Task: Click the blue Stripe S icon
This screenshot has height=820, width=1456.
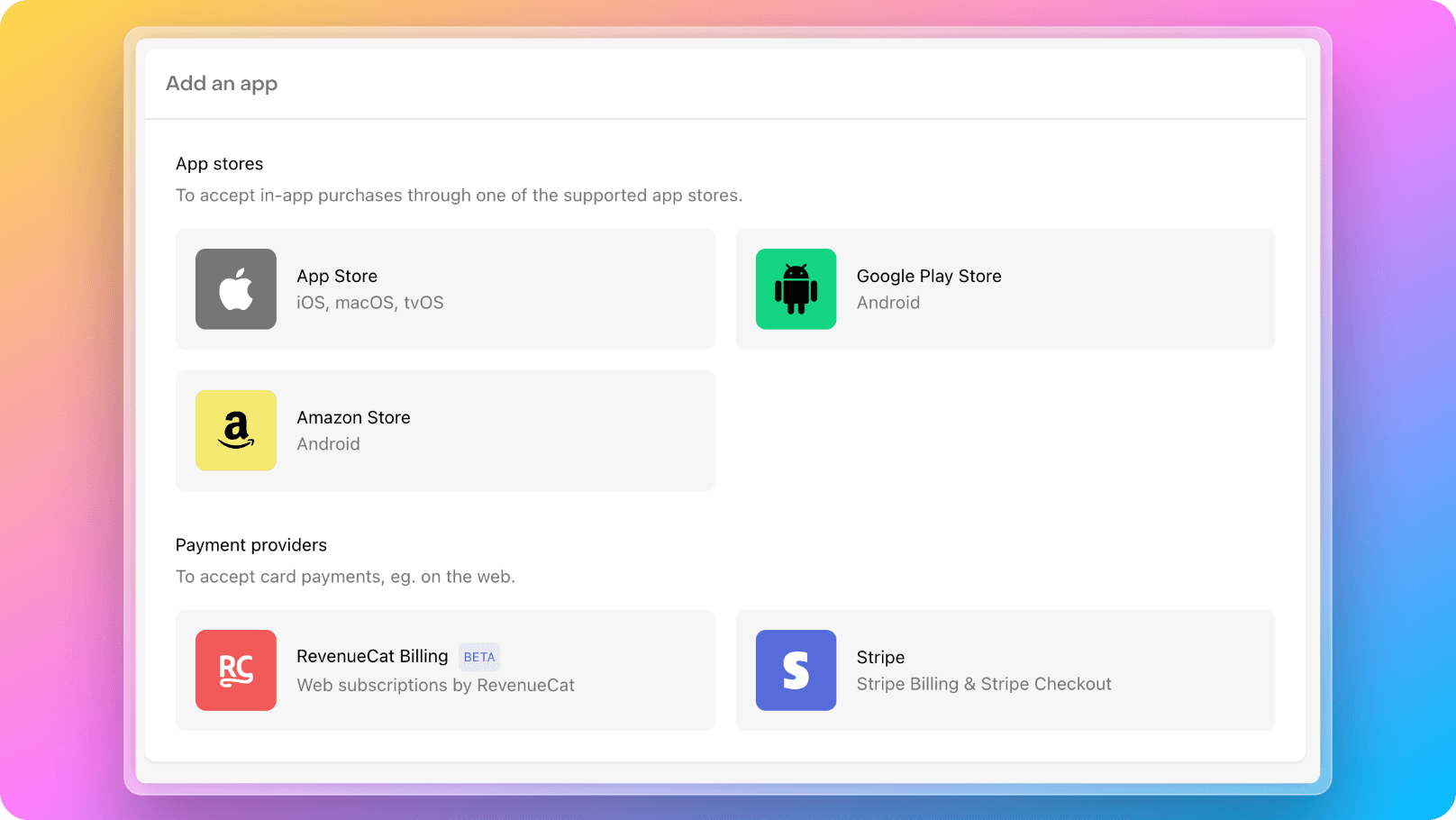Action: coord(796,670)
